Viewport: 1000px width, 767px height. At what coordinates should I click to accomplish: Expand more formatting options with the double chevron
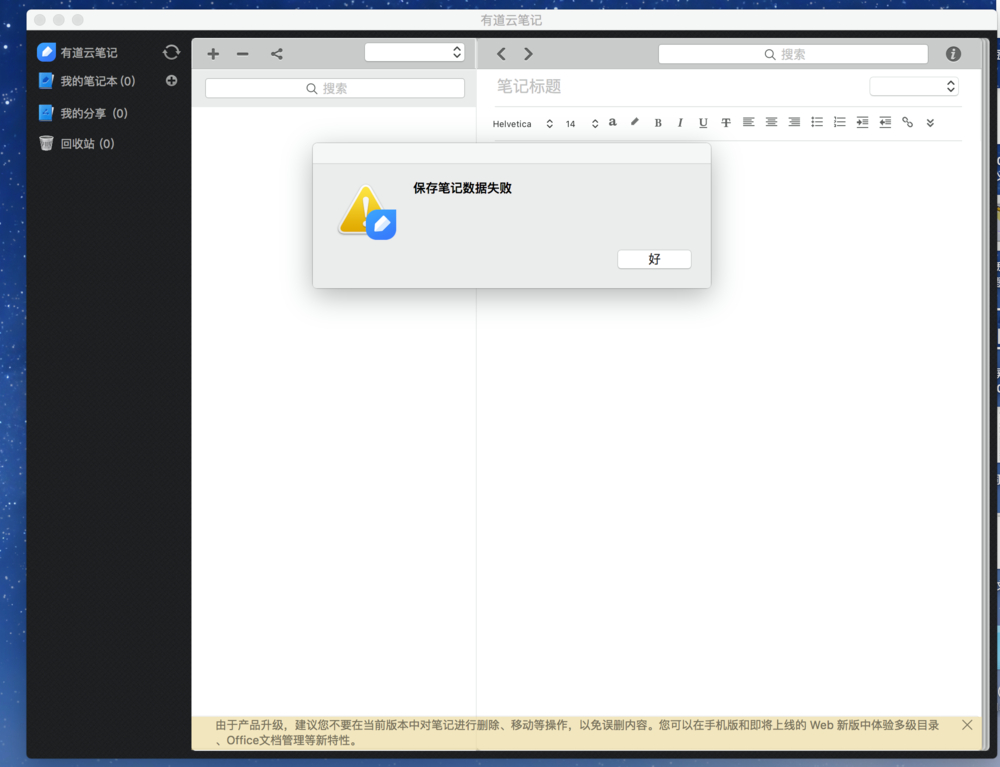[930, 123]
